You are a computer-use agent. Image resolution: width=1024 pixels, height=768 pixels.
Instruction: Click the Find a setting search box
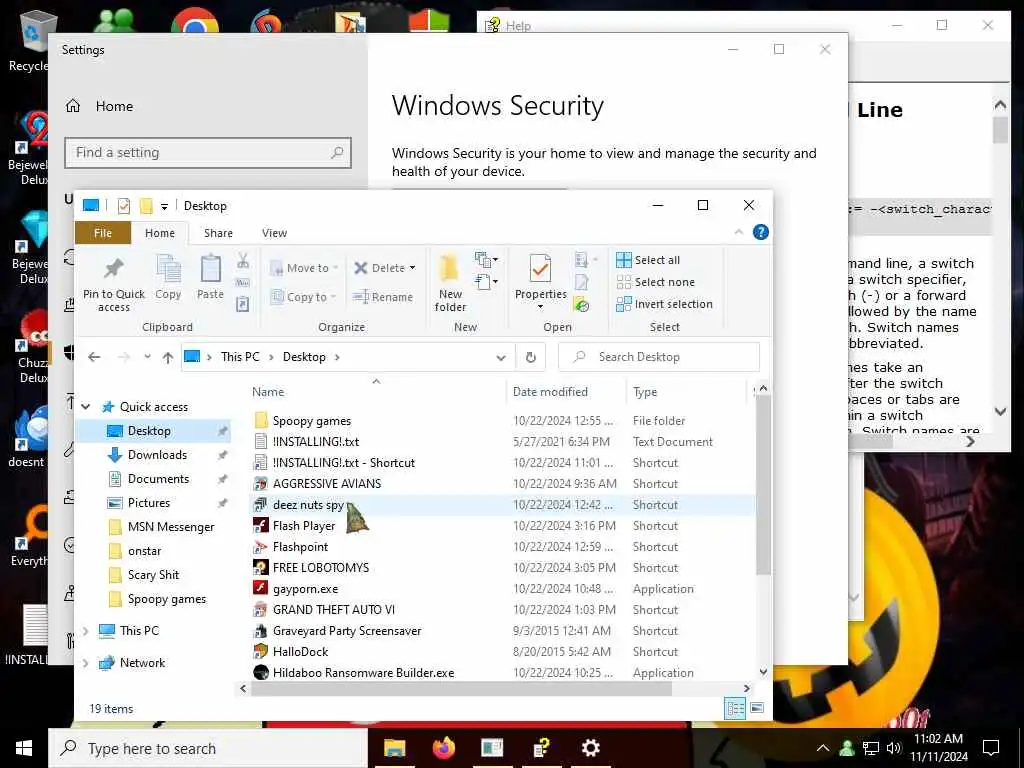pyautogui.click(x=208, y=153)
